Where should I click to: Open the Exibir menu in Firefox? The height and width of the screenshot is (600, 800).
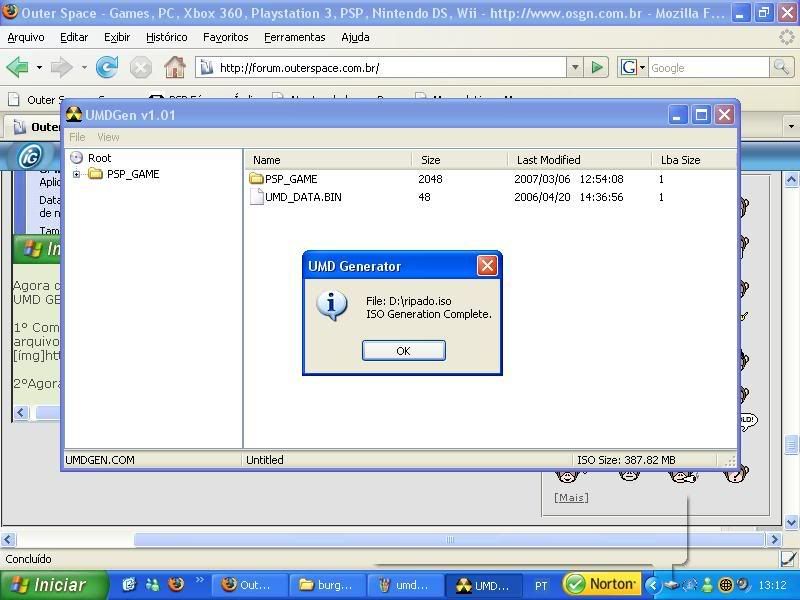[x=117, y=37]
